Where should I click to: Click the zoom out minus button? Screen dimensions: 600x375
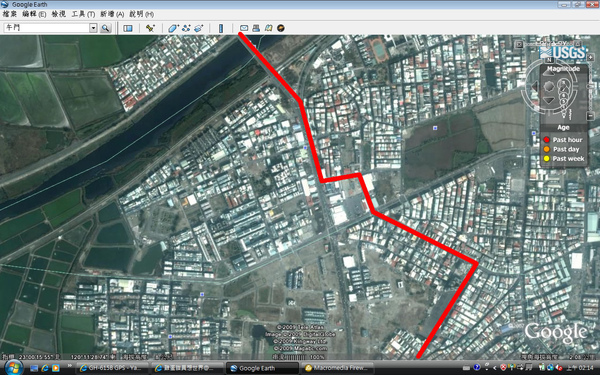[x=590, y=116]
